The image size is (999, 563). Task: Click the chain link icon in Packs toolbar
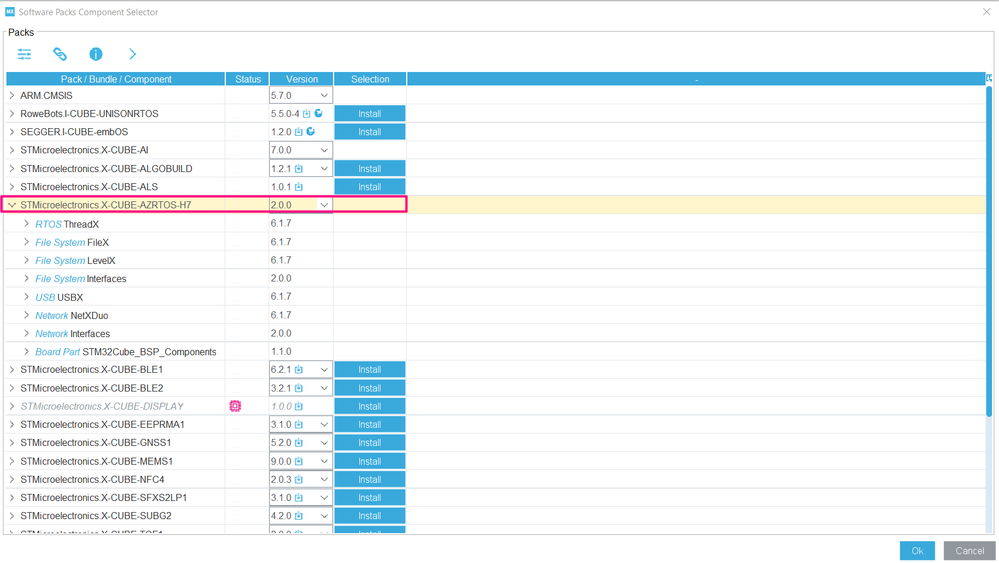click(60, 54)
